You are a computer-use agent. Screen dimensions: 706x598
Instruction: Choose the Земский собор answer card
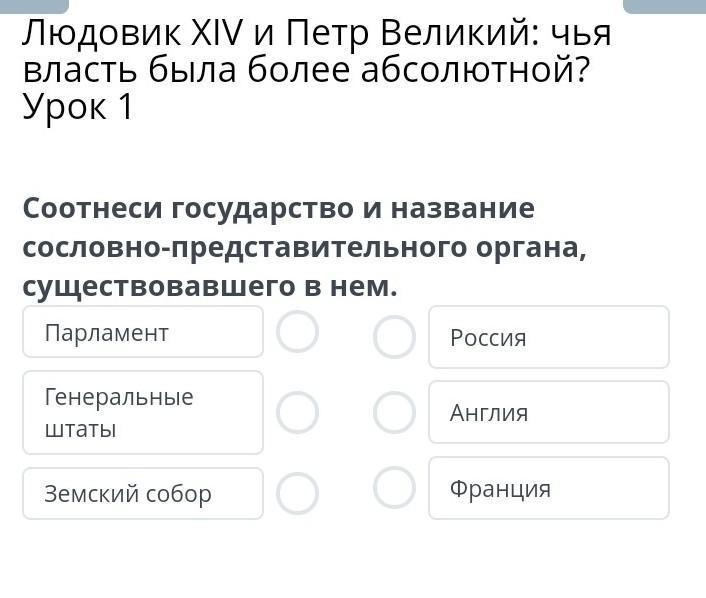pyautogui.click(x=143, y=493)
